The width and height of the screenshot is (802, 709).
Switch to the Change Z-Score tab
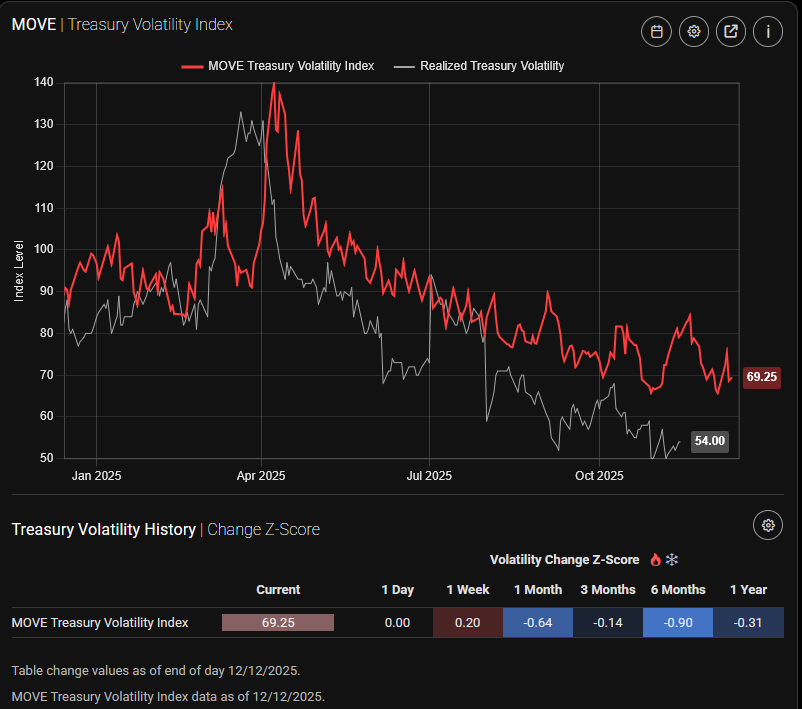pyautogui.click(x=263, y=529)
